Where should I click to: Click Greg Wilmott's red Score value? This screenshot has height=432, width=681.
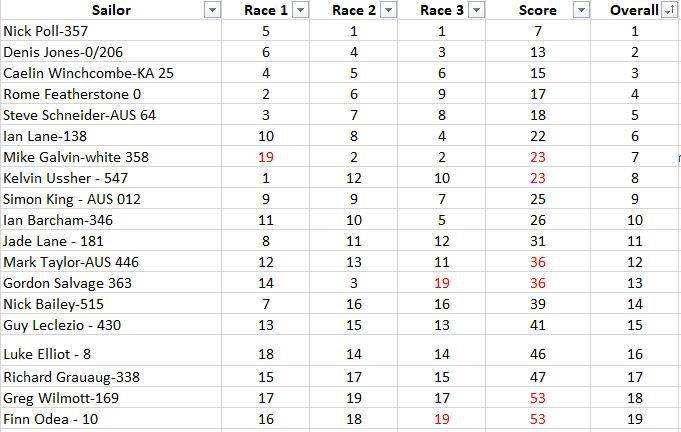537,398
